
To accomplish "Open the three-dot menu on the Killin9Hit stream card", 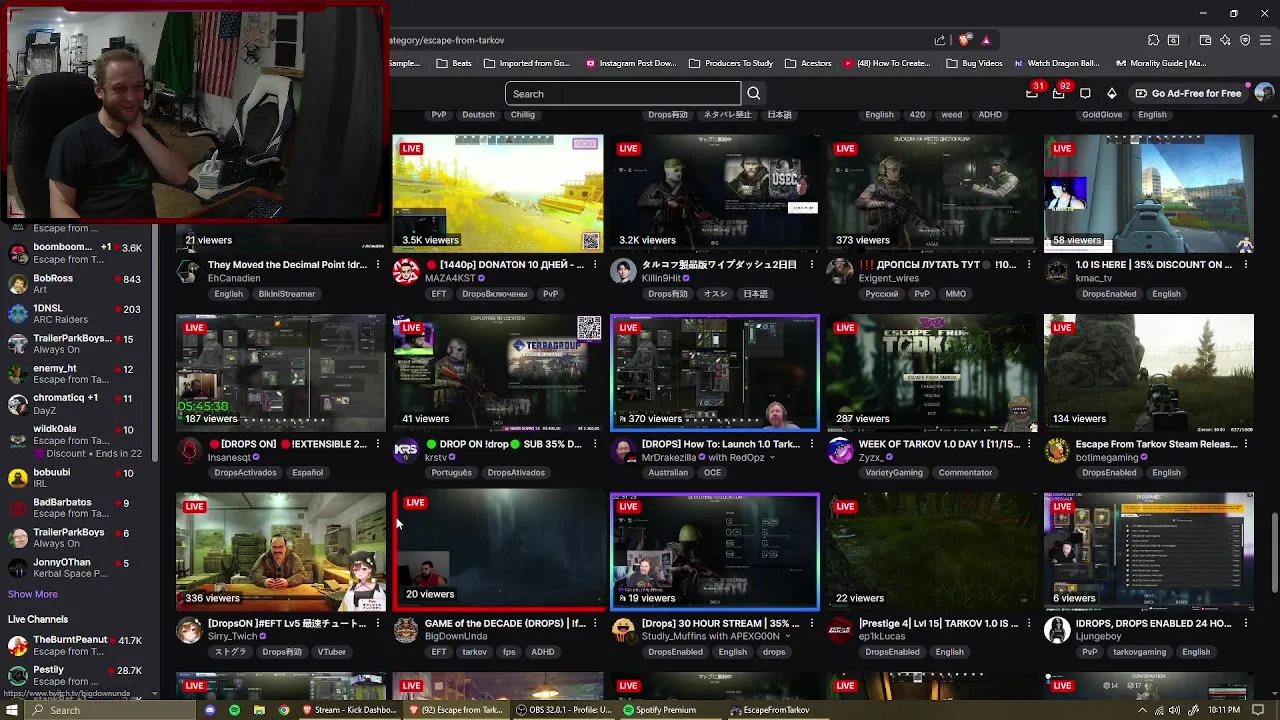I will 812,265.
